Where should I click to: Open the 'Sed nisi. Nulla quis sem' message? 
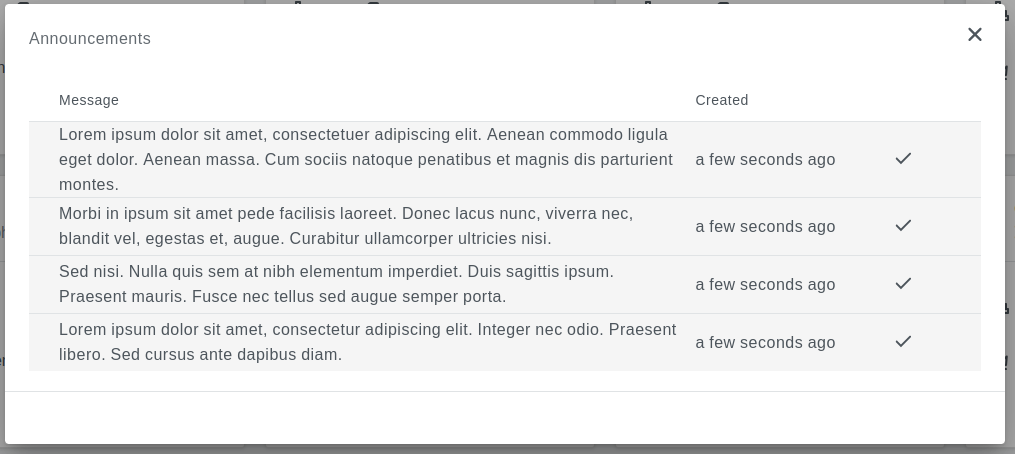(x=336, y=284)
